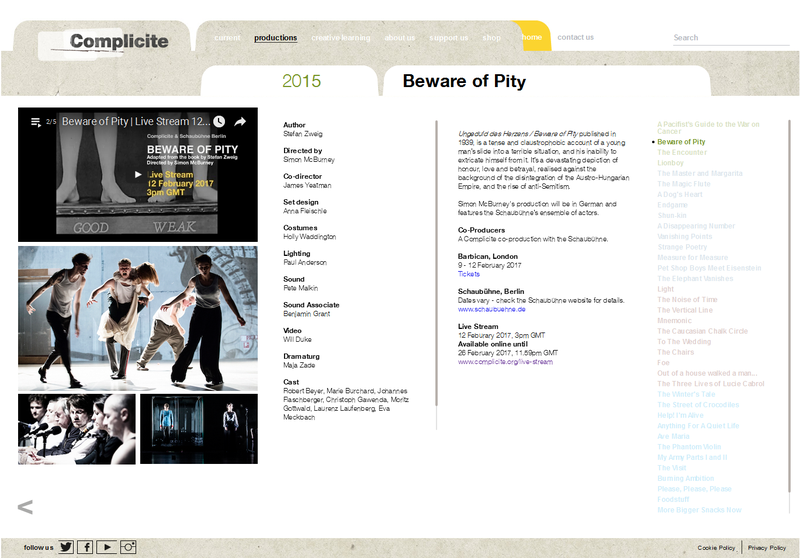Go to the home tab

tap(532, 37)
